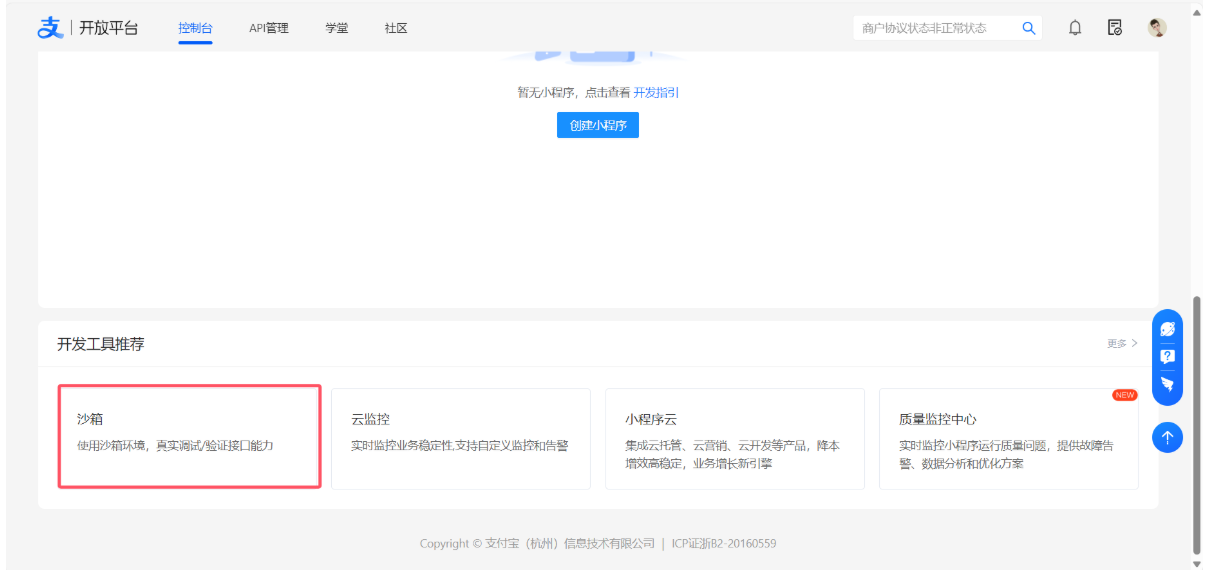Open the 沙箱 tool card
Image resolution: width=1205 pixels, height=571 pixels.
190,437
